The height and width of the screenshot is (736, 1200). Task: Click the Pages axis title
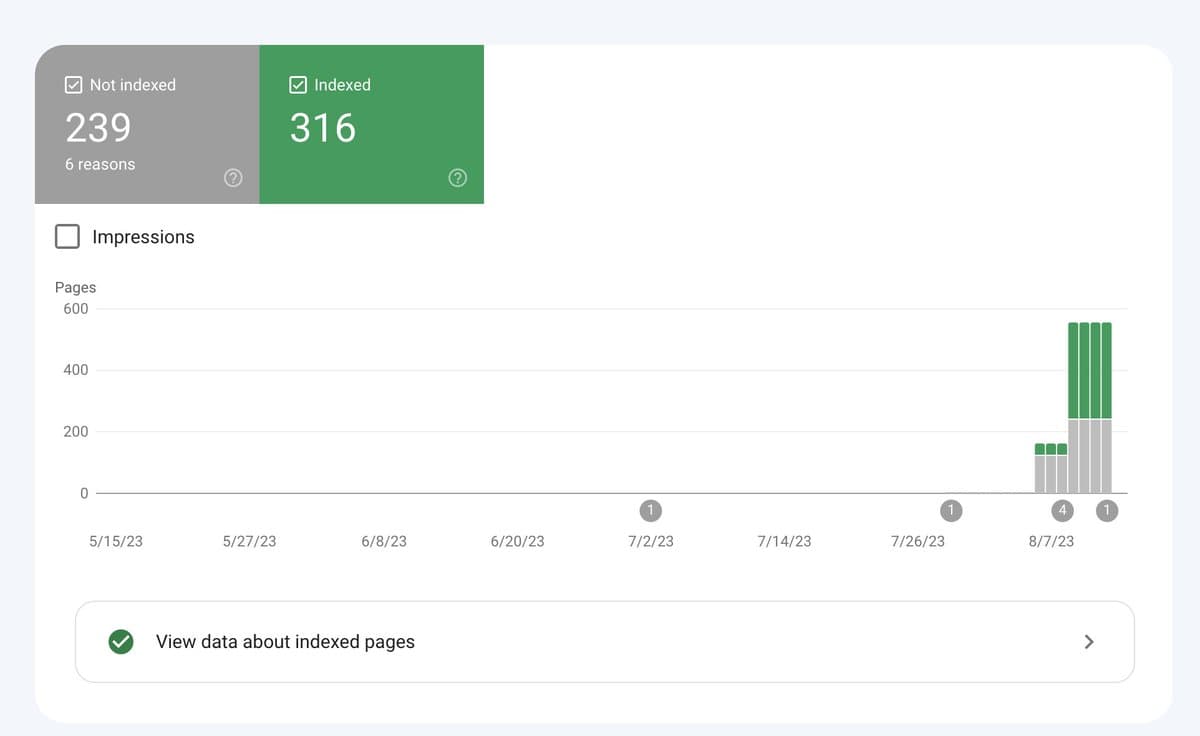click(x=76, y=287)
